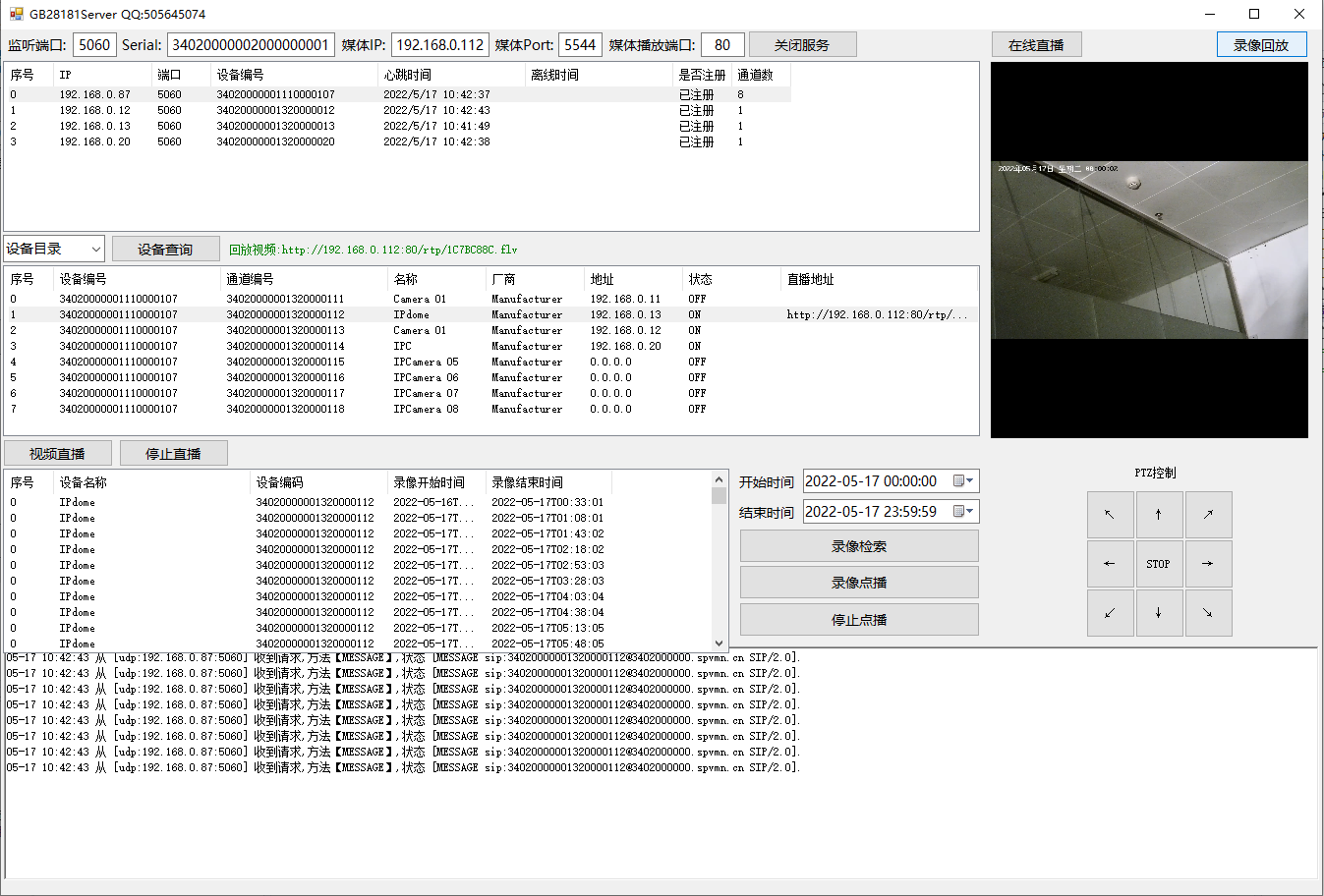This screenshot has height=896, width=1324.
Task: Switch to the 在线直播 tab
Action: [1036, 44]
